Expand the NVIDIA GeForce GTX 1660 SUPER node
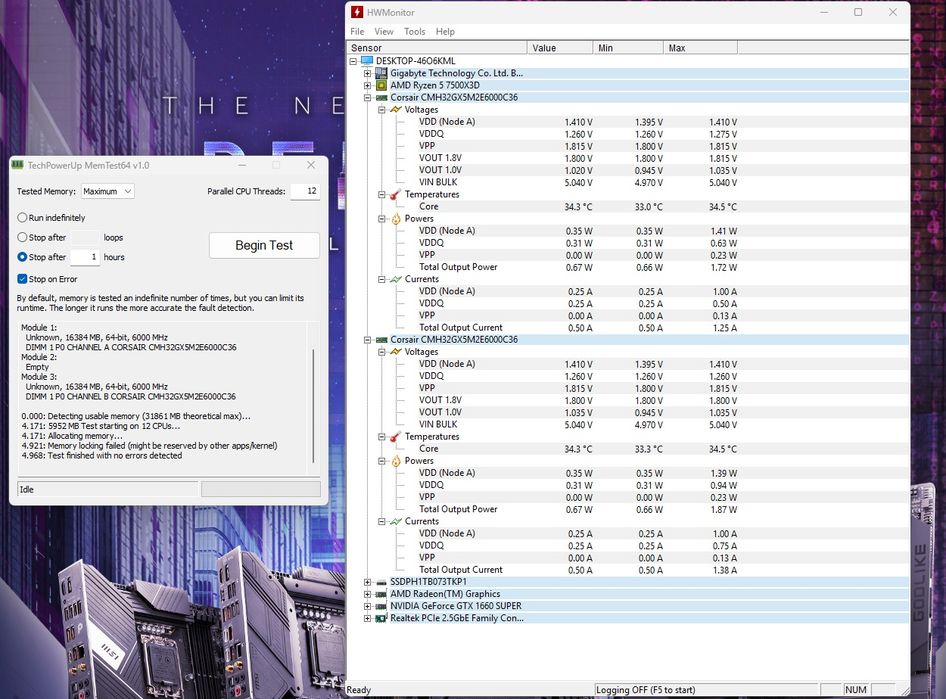 pyautogui.click(x=367, y=606)
